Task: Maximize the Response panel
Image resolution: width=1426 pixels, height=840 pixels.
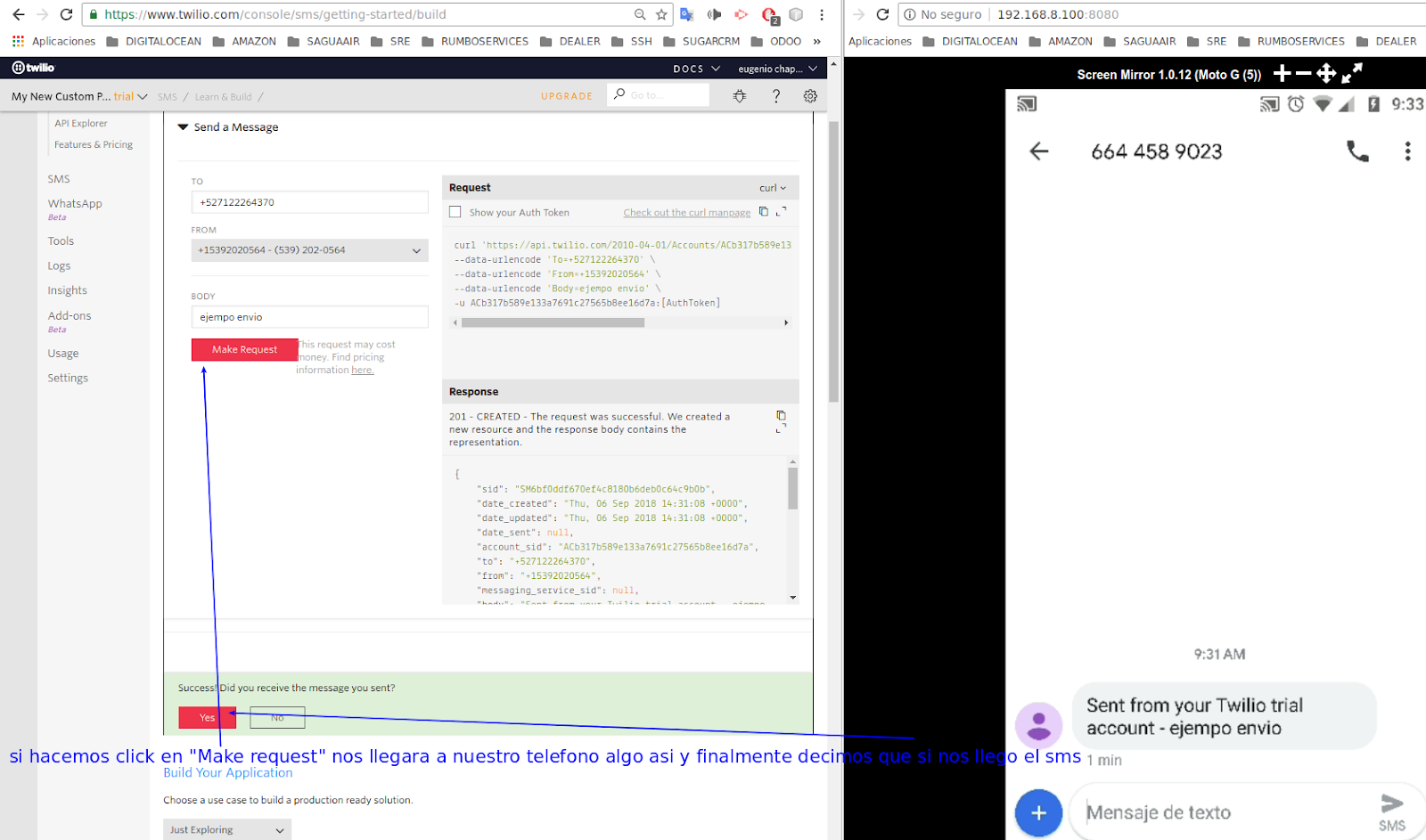Action: point(782,428)
